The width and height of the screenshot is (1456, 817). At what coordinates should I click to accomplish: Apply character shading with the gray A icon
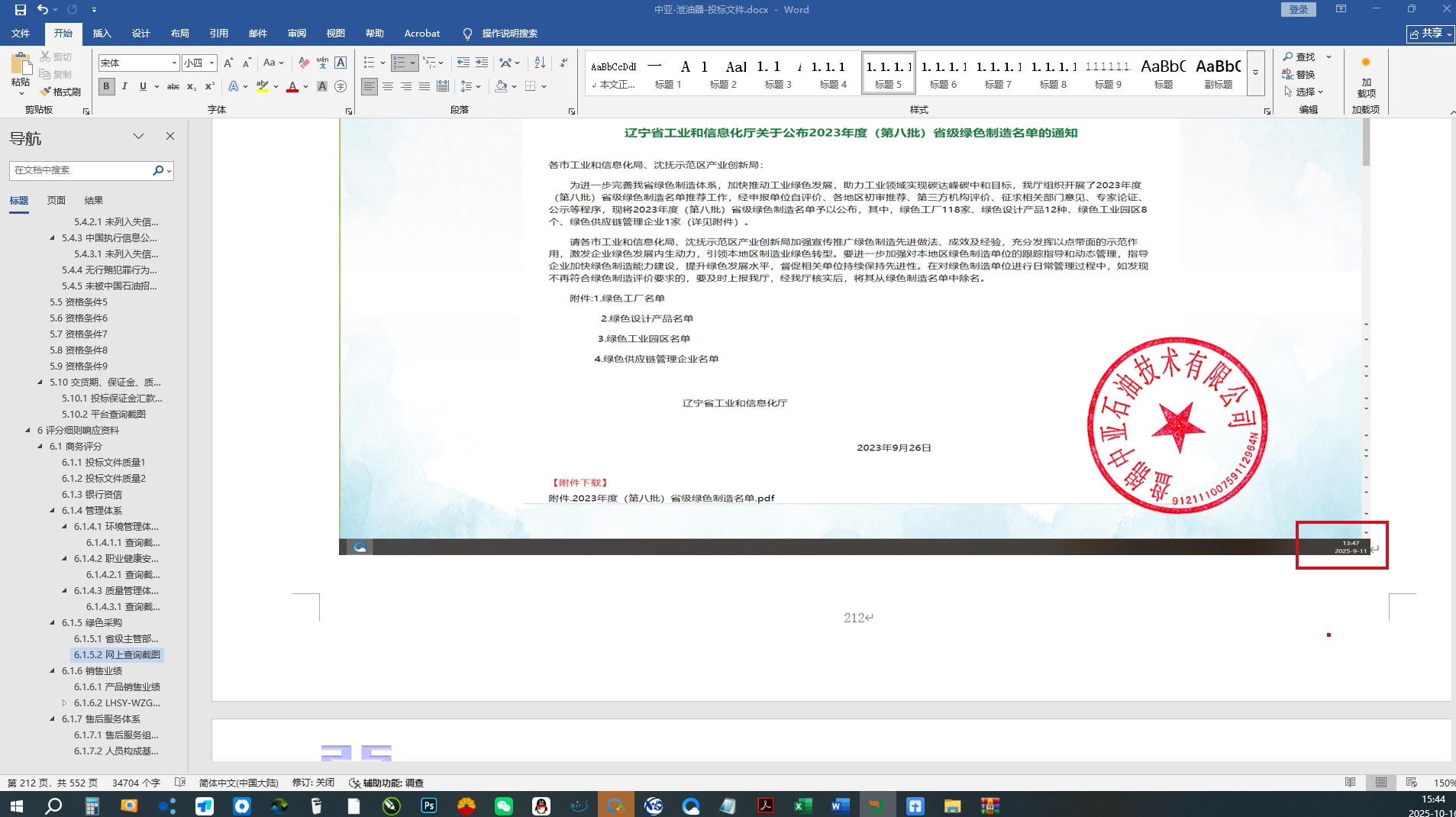tap(322, 86)
